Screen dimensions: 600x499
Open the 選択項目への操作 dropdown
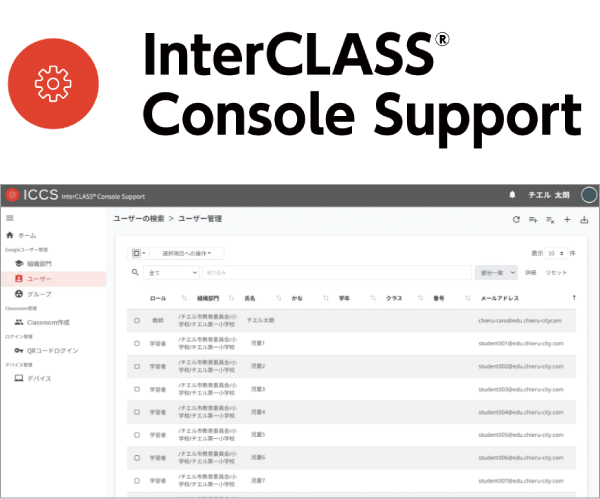tap(187, 253)
